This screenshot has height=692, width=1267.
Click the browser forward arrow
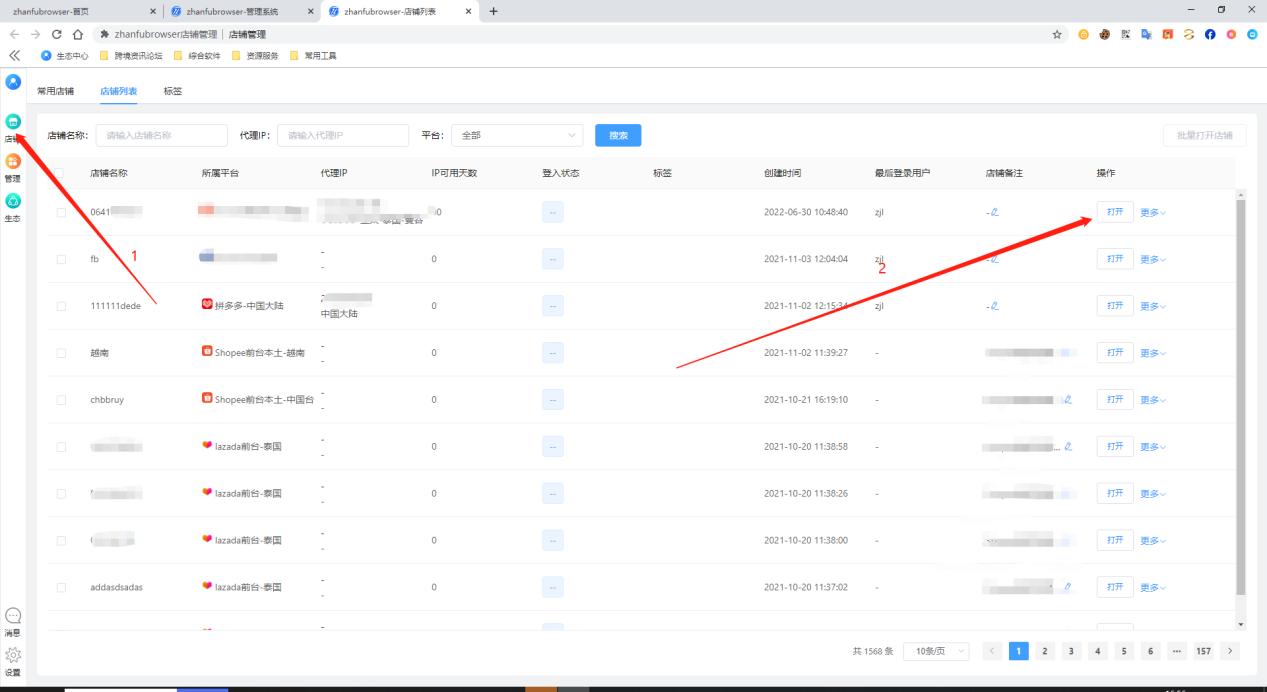35,35
